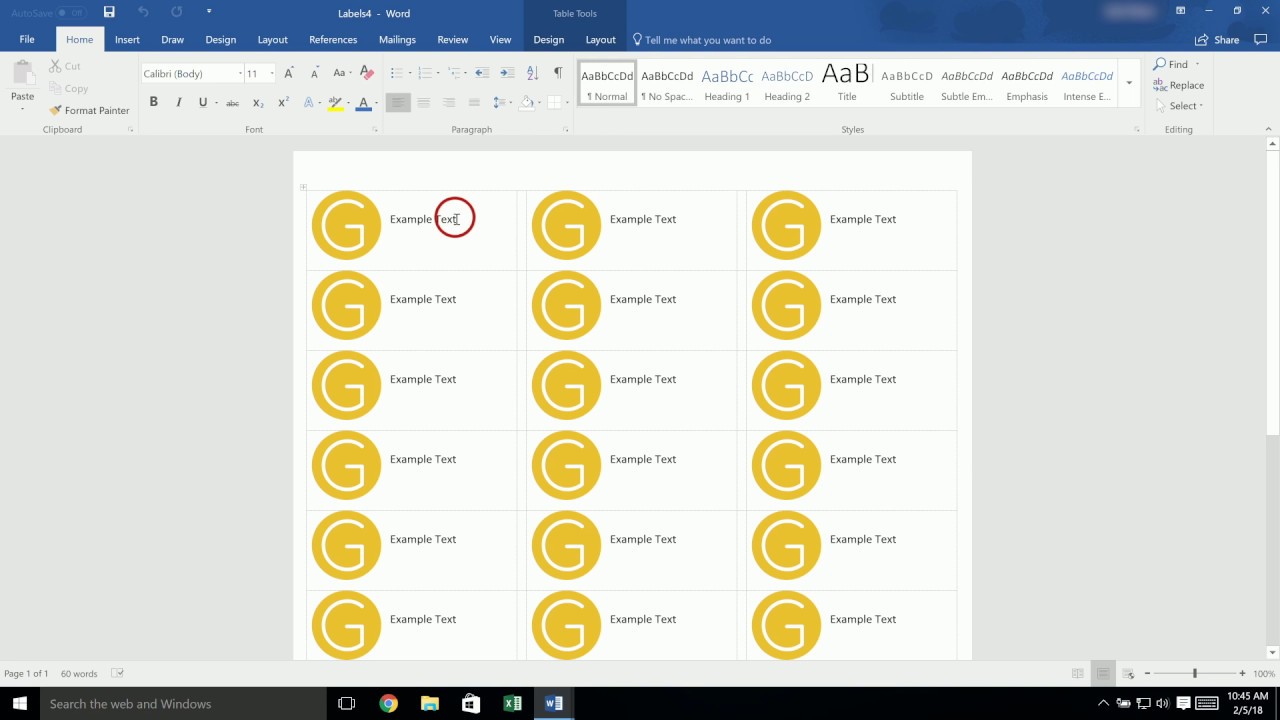Switch to the Review tab
This screenshot has width=1280, height=720.
(452, 40)
